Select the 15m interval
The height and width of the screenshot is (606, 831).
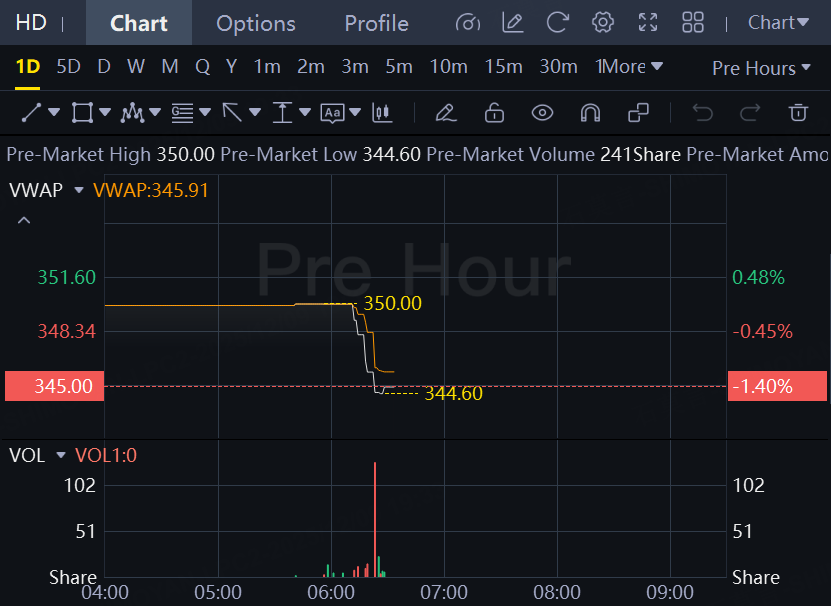coord(503,66)
